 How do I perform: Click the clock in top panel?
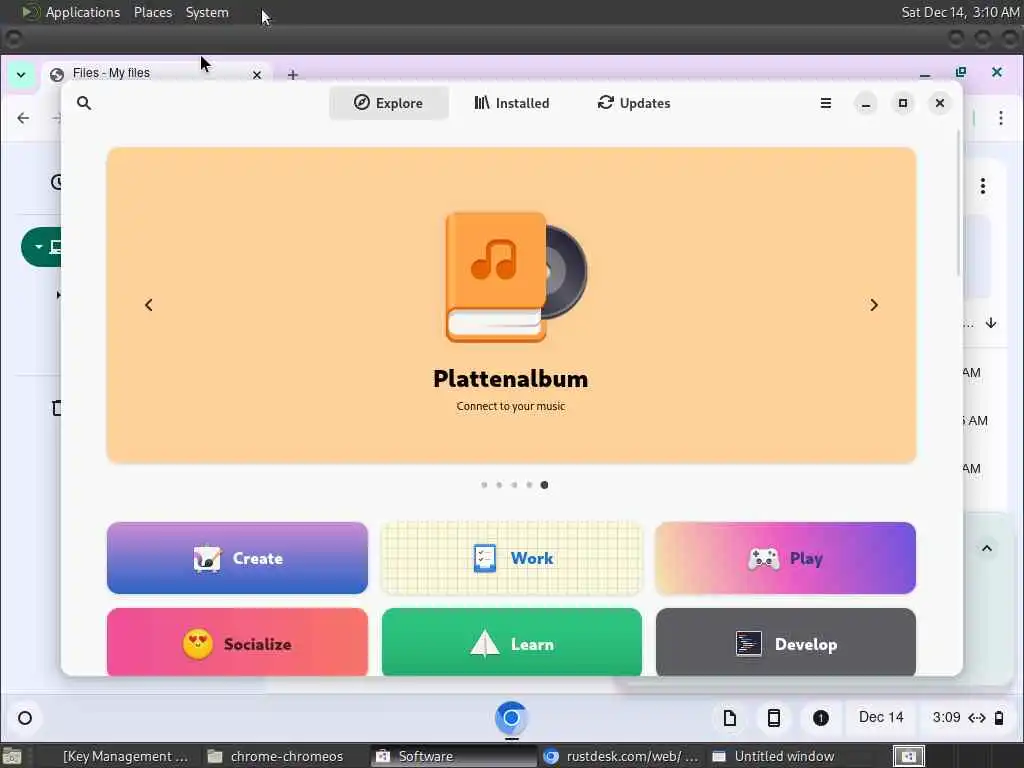pos(960,12)
